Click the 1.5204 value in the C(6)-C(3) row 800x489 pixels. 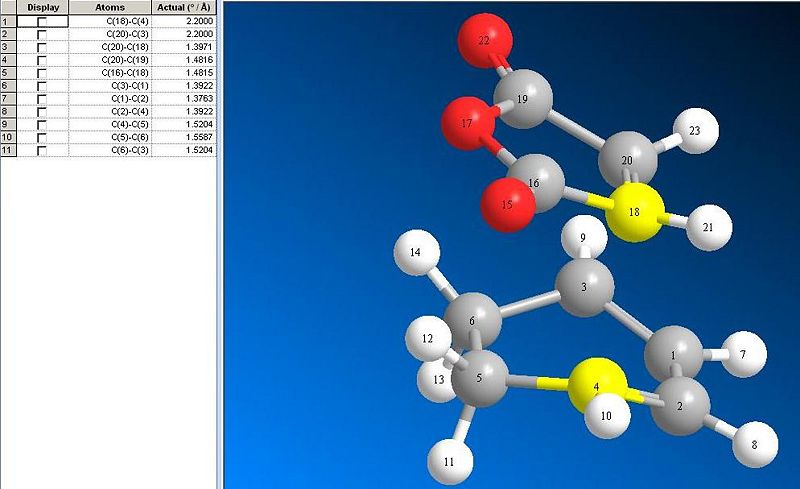[199, 150]
